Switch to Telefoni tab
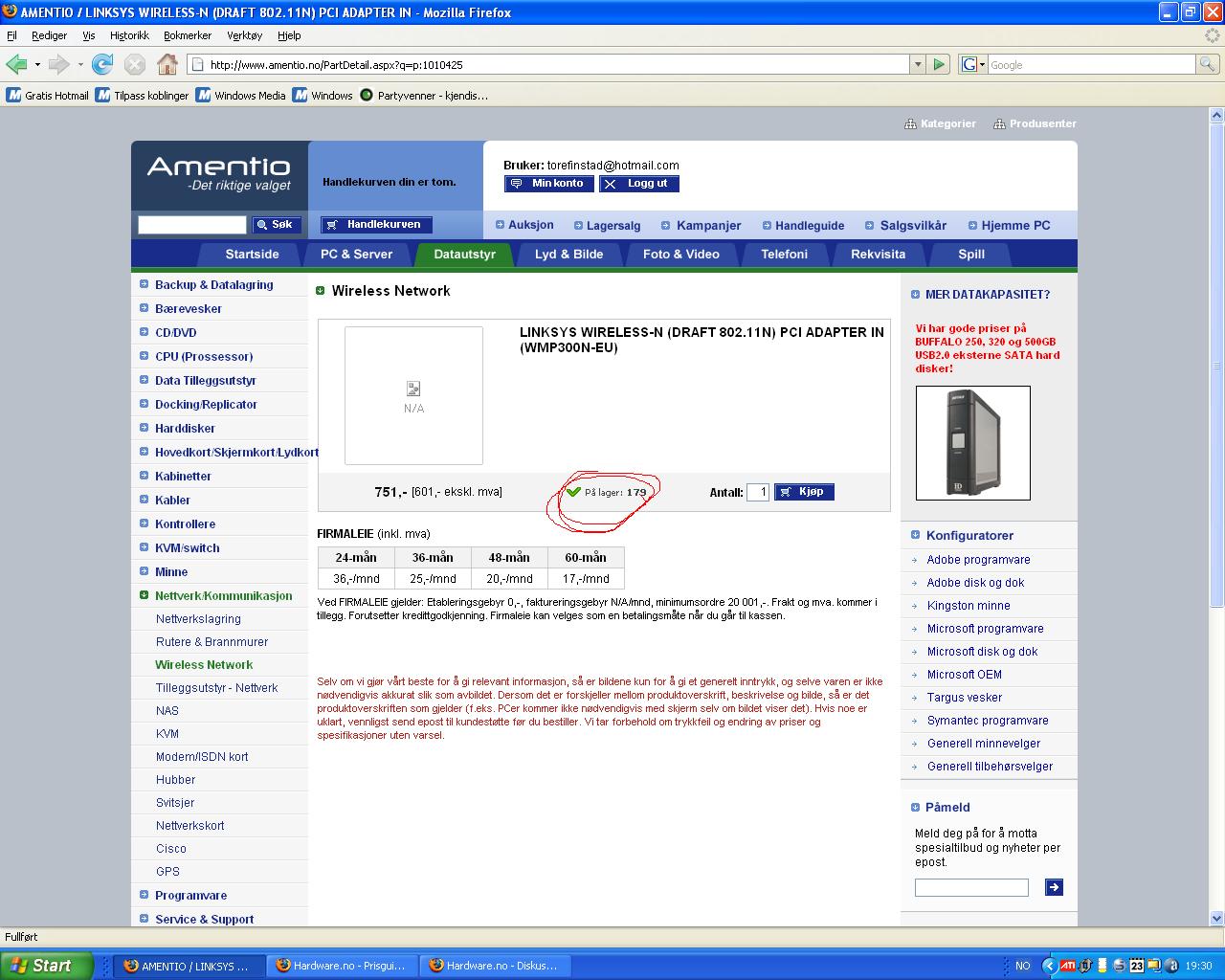 pyautogui.click(x=784, y=254)
